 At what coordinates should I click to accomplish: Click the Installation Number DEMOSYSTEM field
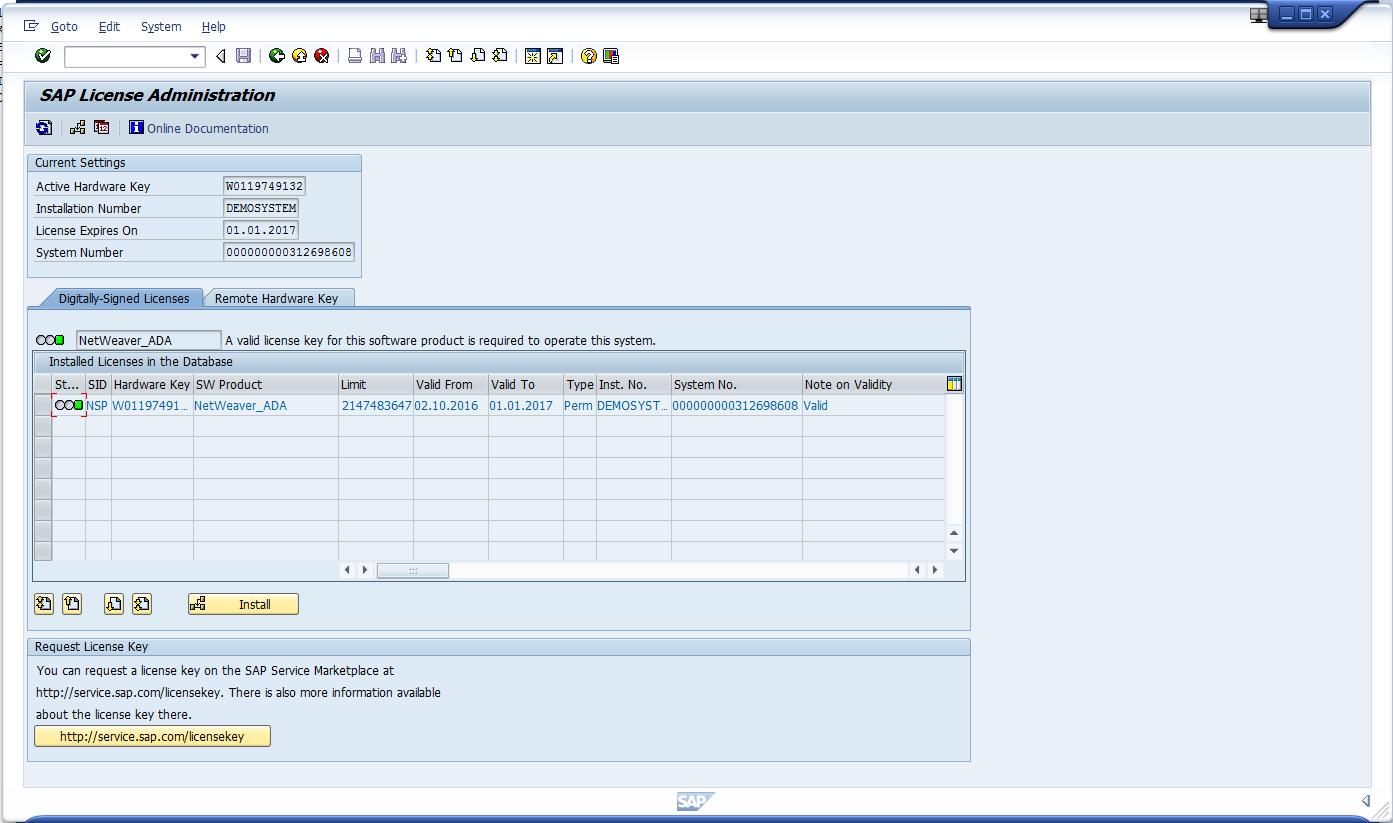(x=261, y=208)
